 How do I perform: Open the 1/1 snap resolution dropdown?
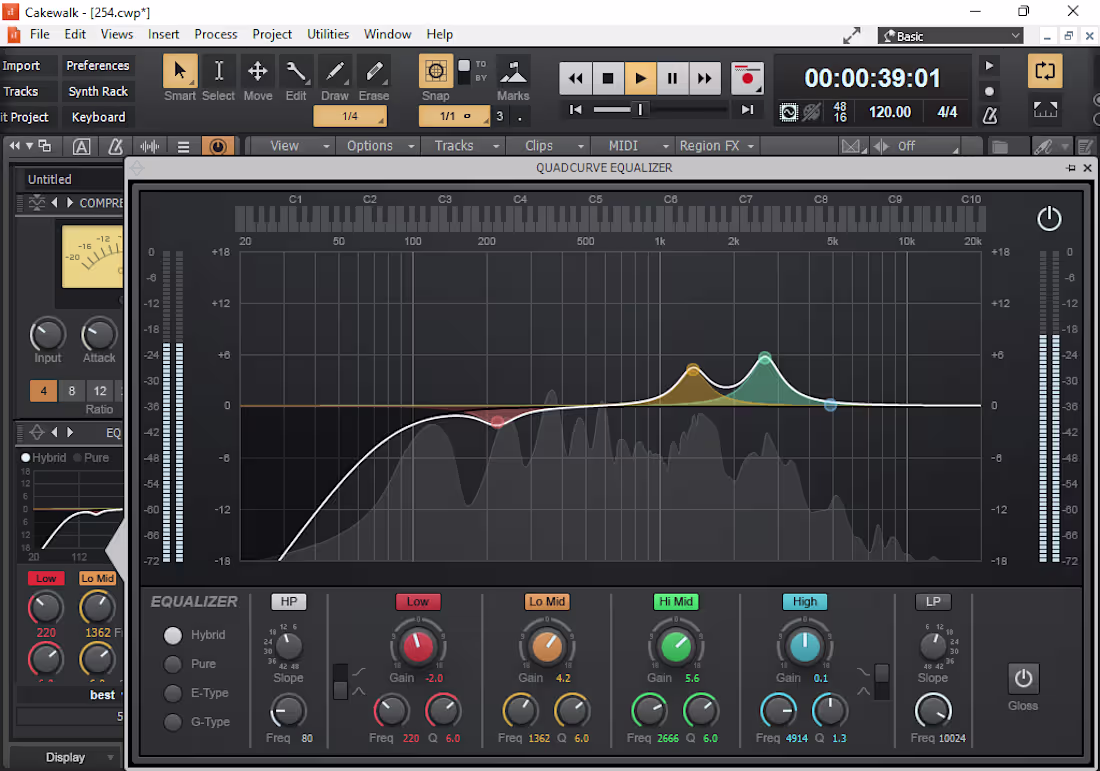[454, 116]
